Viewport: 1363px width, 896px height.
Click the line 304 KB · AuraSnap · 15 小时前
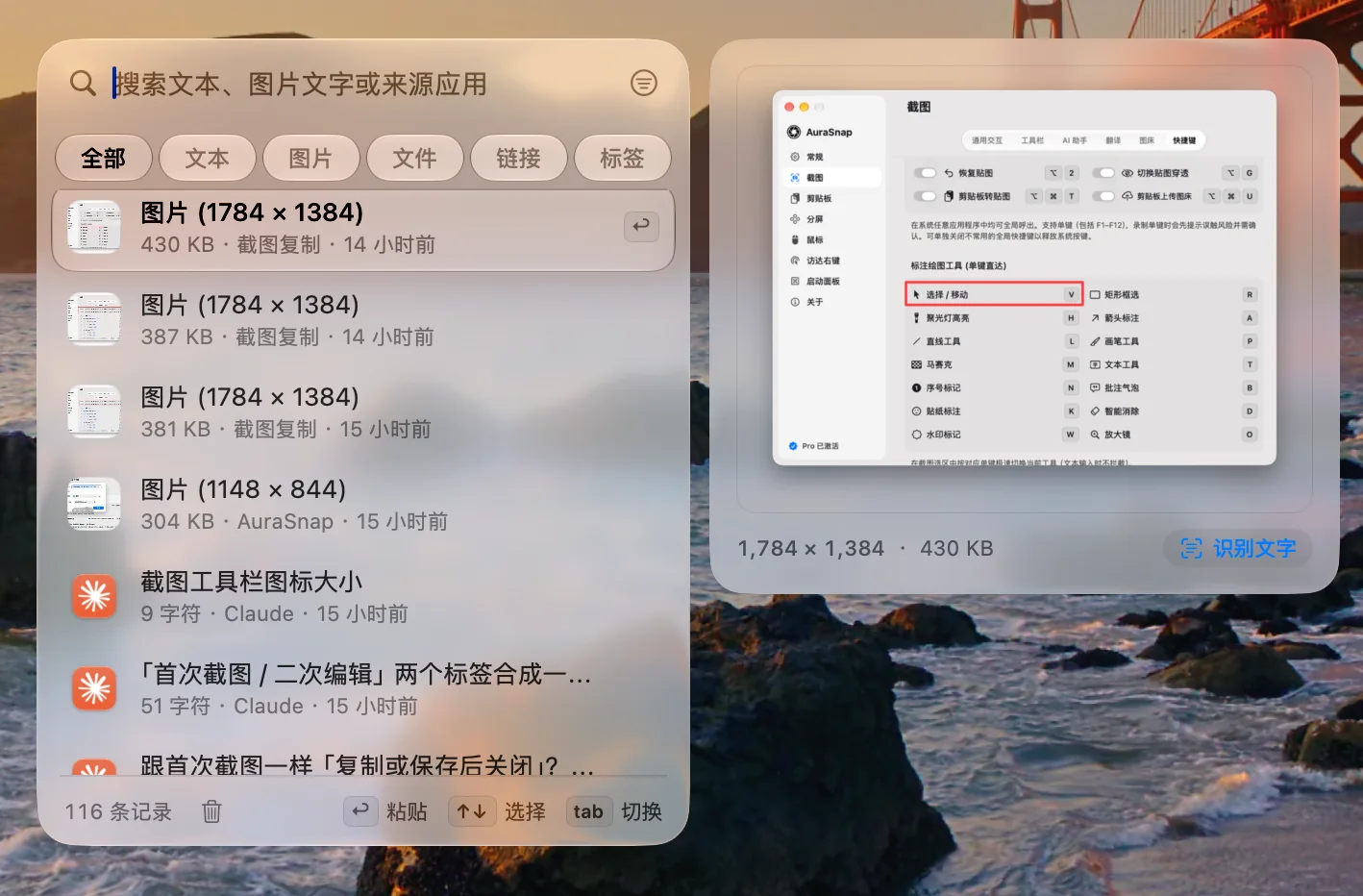pos(294,522)
